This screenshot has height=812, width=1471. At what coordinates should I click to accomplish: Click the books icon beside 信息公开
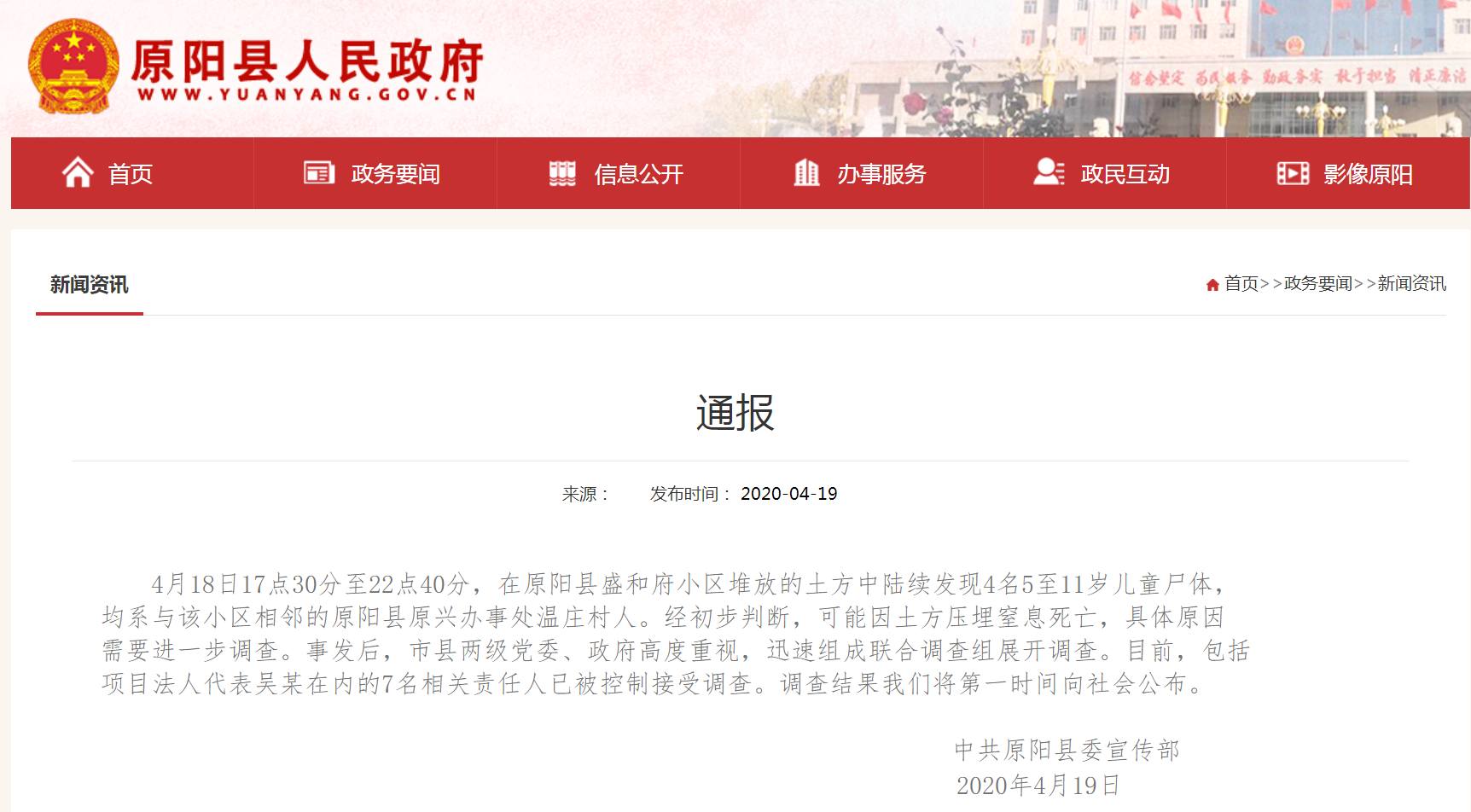click(x=562, y=173)
